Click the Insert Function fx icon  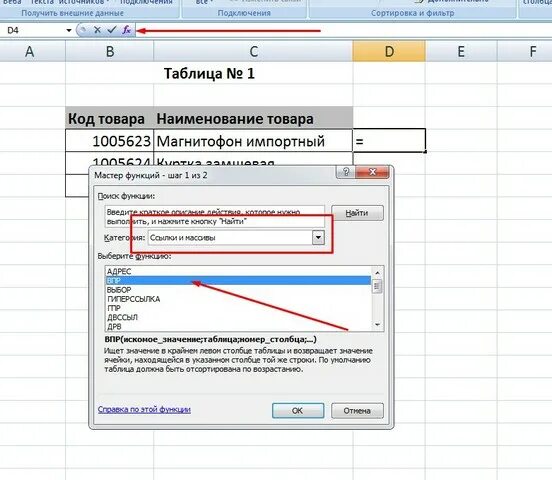[126, 30]
